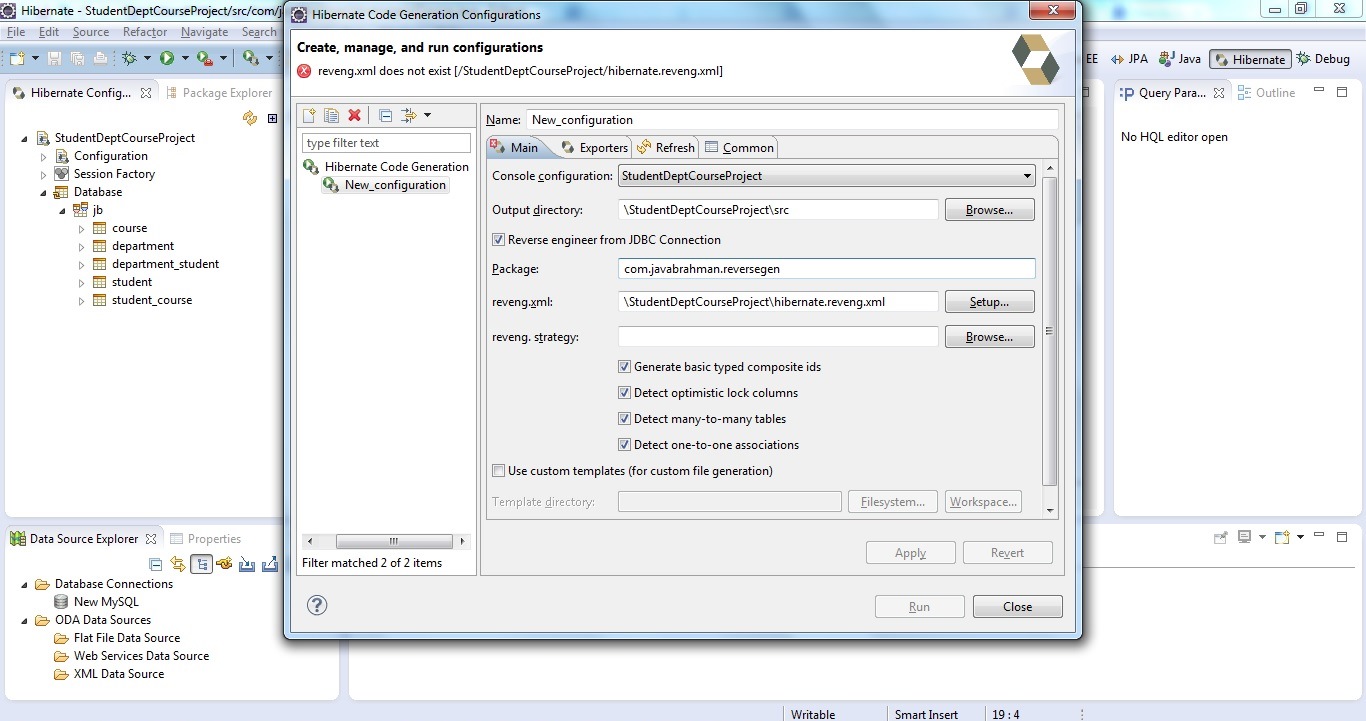Image resolution: width=1366 pixels, height=721 pixels.
Task: Click Import profiles icon in Data Source Explorer
Action: (247, 564)
